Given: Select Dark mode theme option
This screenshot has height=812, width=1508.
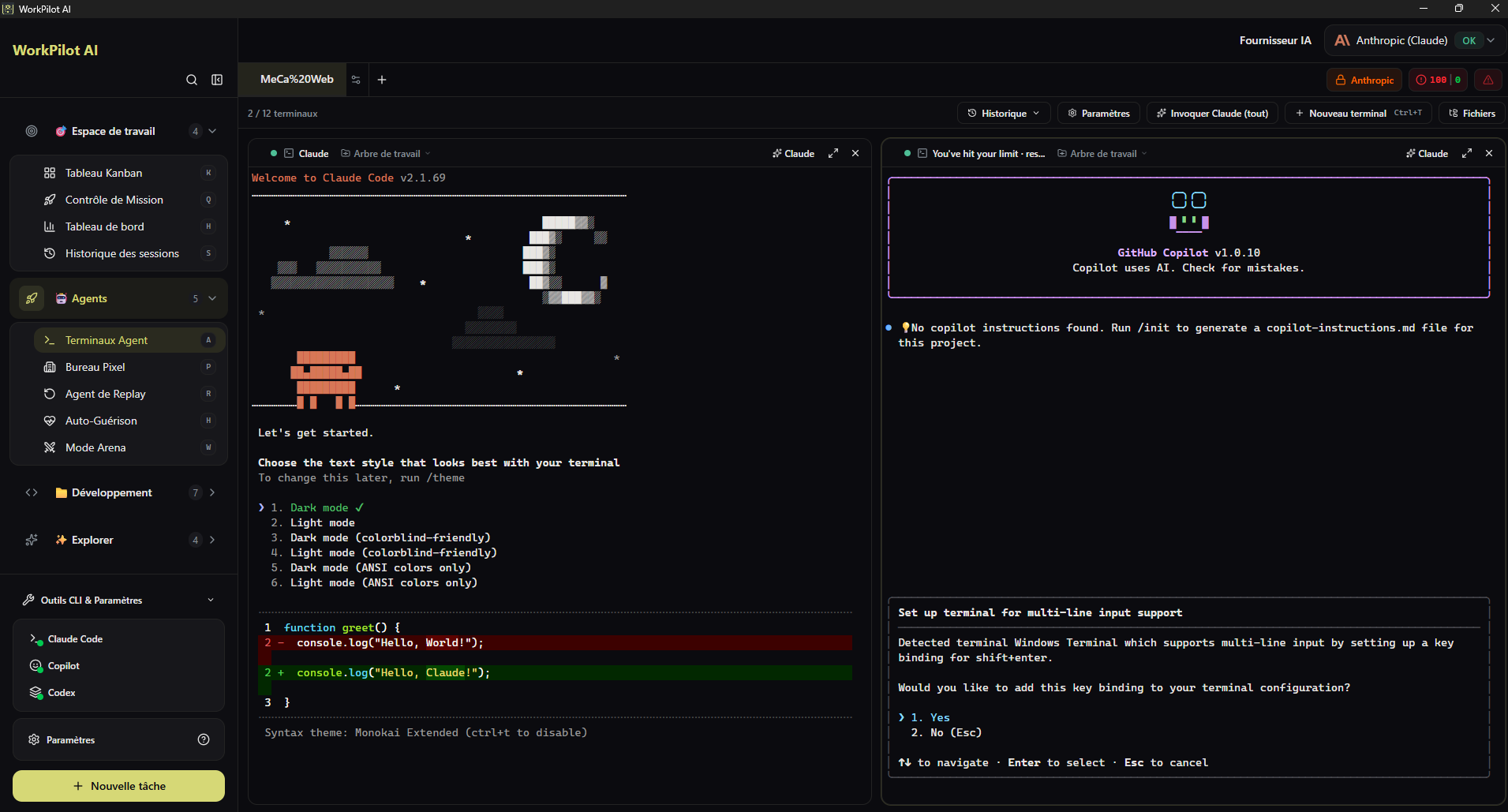Looking at the screenshot, I should [319, 508].
